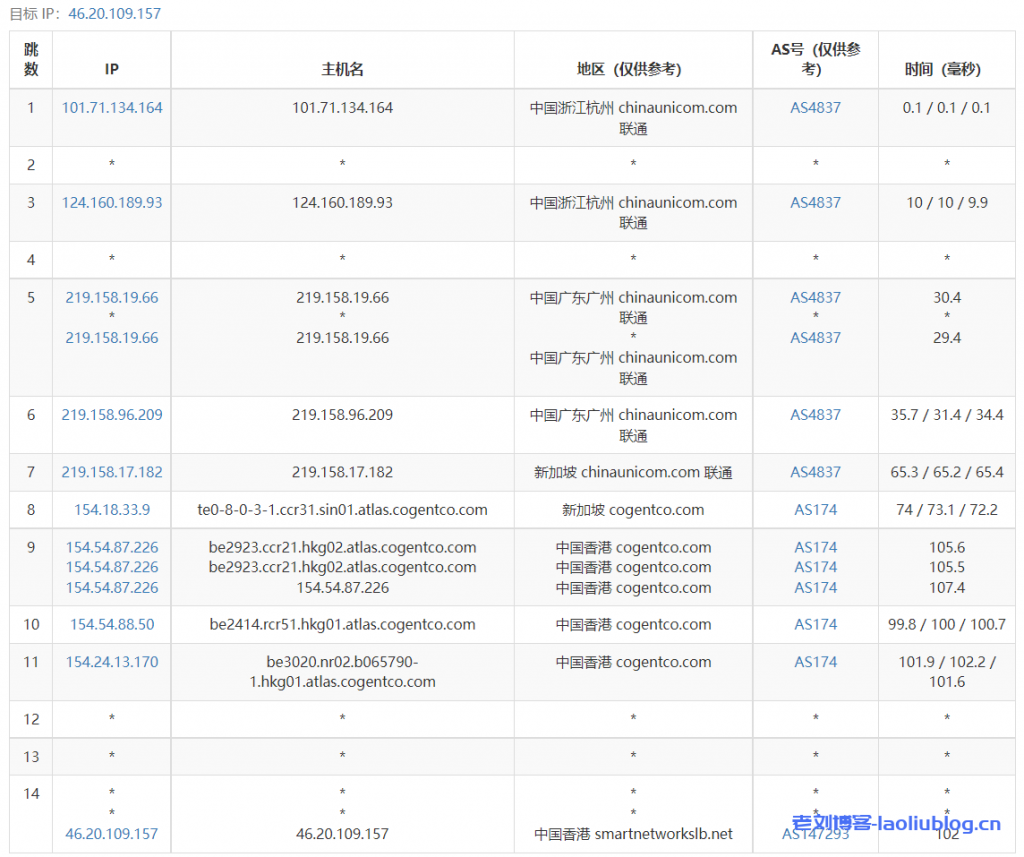Open the blue 219.158.17.182 IP link
The image size is (1024, 857).
(x=112, y=472)
